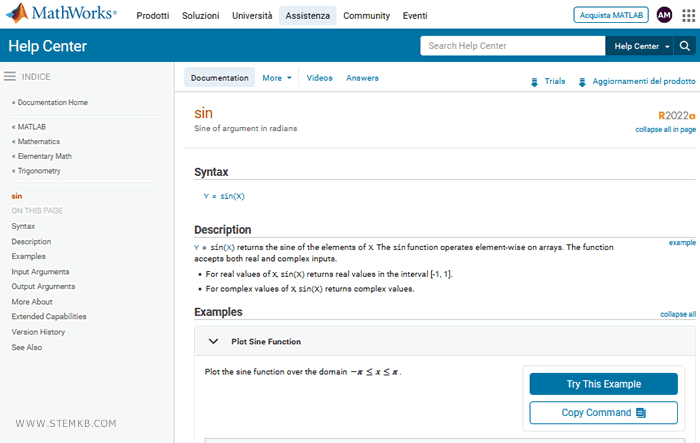Click the collapse all in page link
The width and height of the screenshot is (700, 443).
pos(665,129)
